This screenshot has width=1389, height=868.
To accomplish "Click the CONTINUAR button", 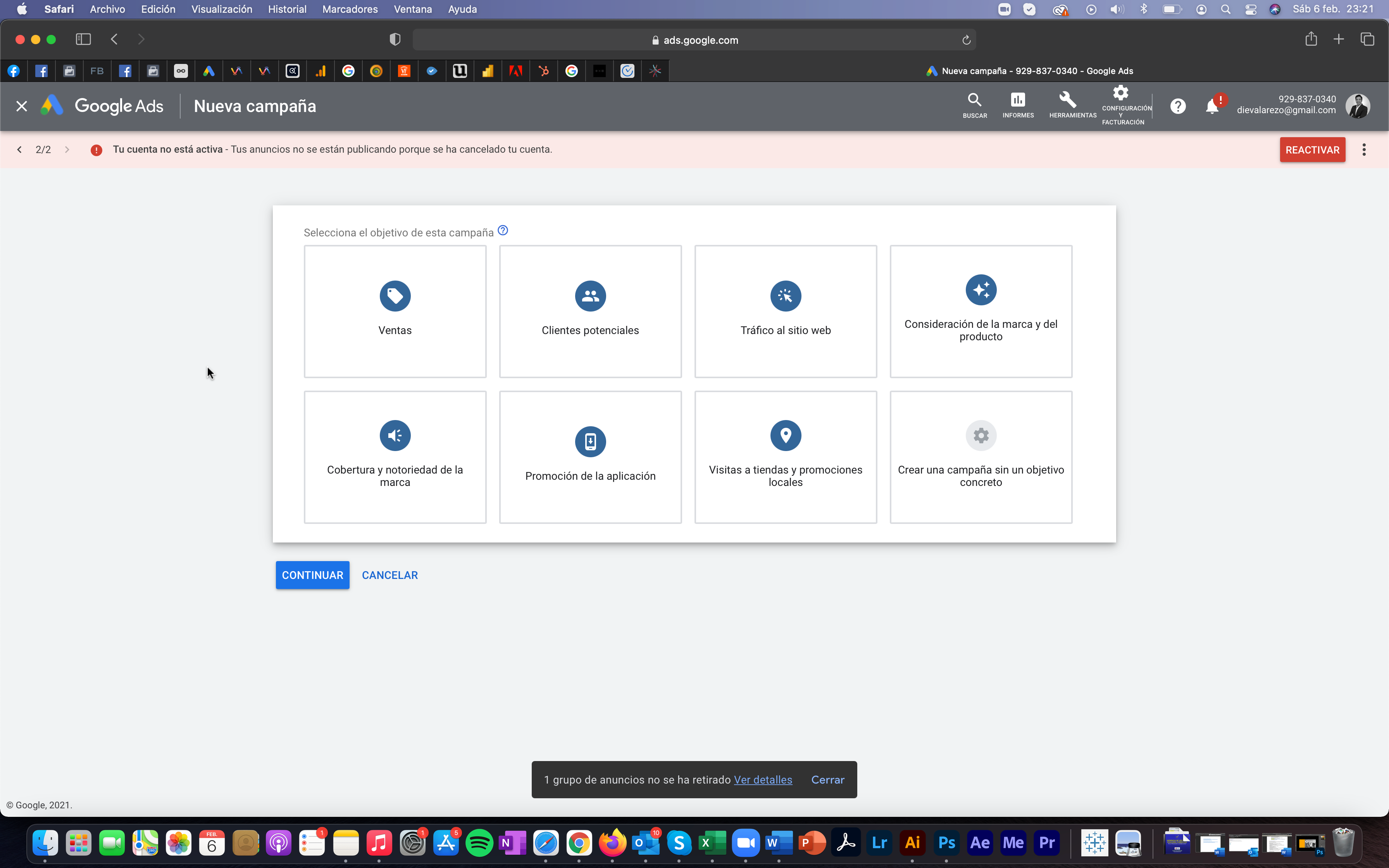I will click(x=312, y=575).
